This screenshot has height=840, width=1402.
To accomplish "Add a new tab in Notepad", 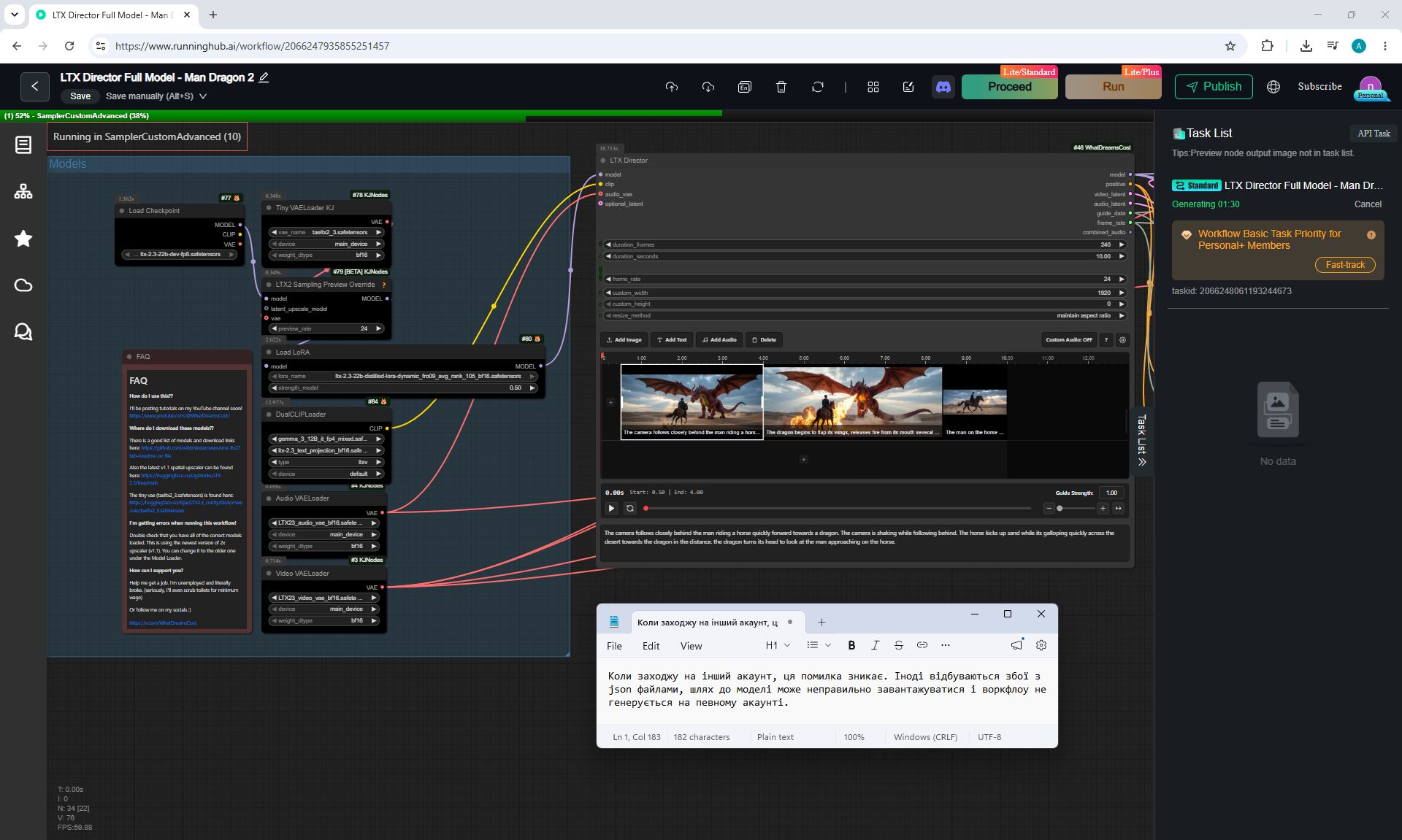I will (x=822, y=623).
